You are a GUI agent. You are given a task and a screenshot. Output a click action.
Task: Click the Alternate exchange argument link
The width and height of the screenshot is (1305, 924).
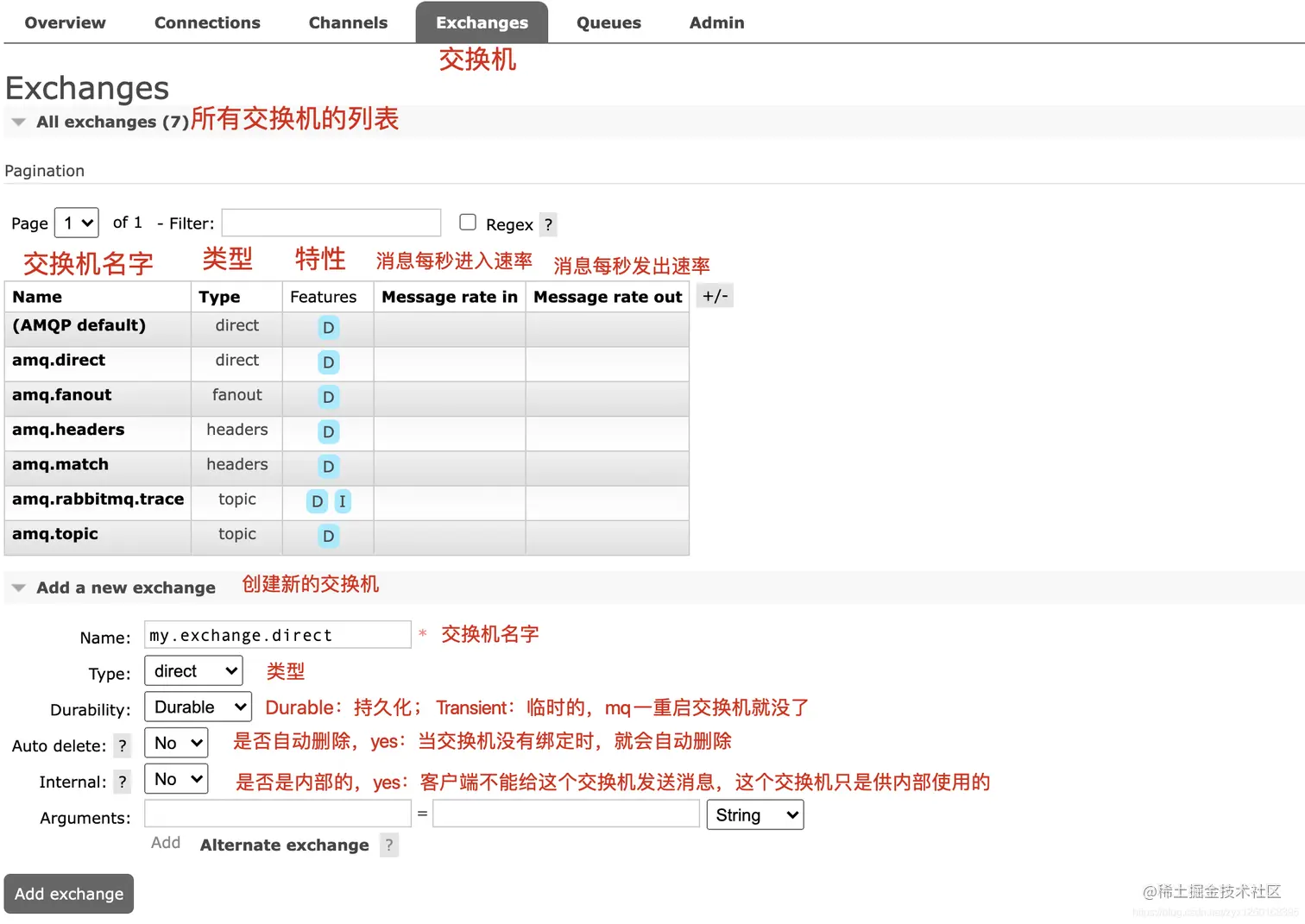(x=285, y=845)
